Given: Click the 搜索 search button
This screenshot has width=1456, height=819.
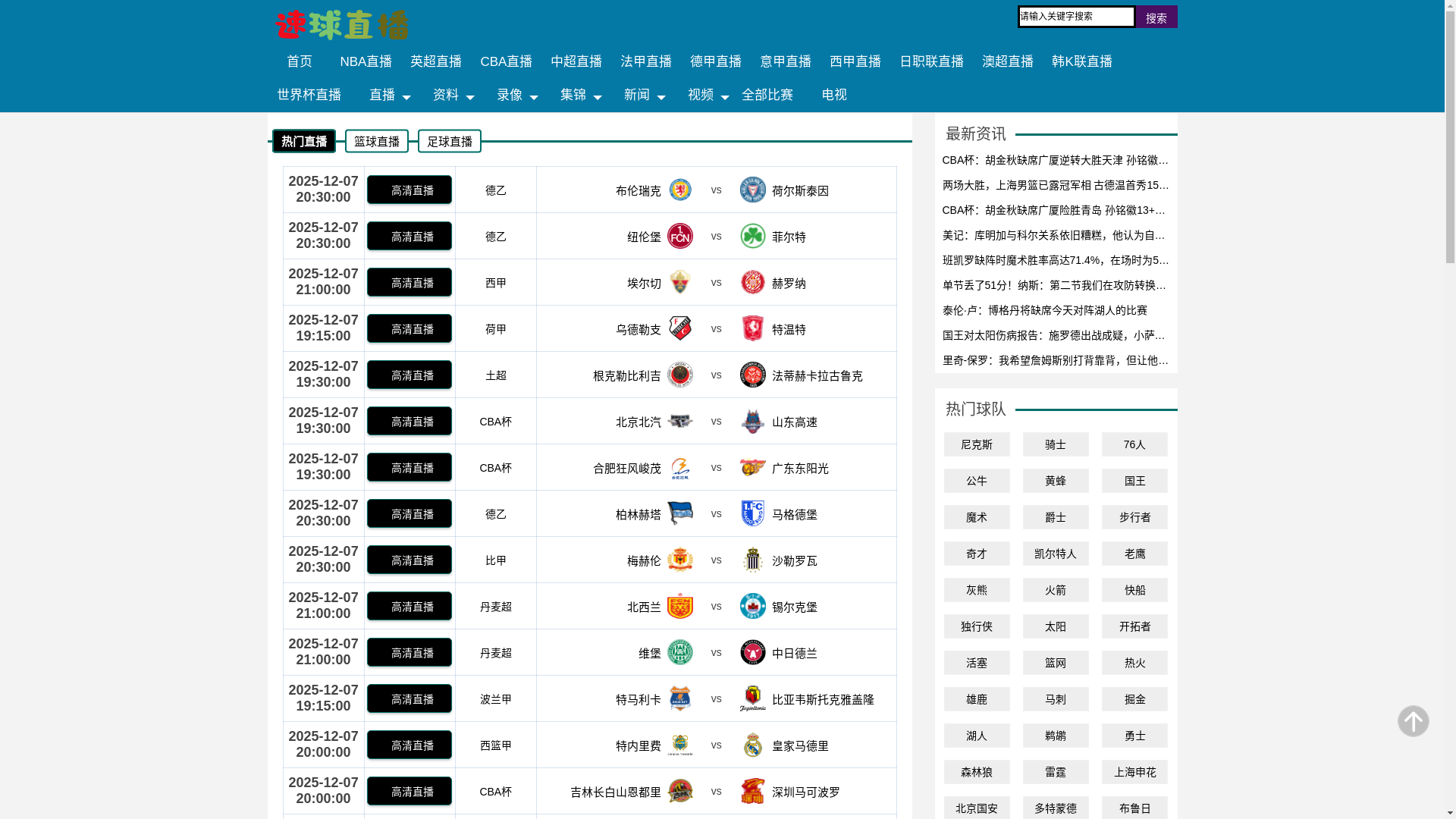Looking at the screenshot, I should click(x=1156, y=17).
